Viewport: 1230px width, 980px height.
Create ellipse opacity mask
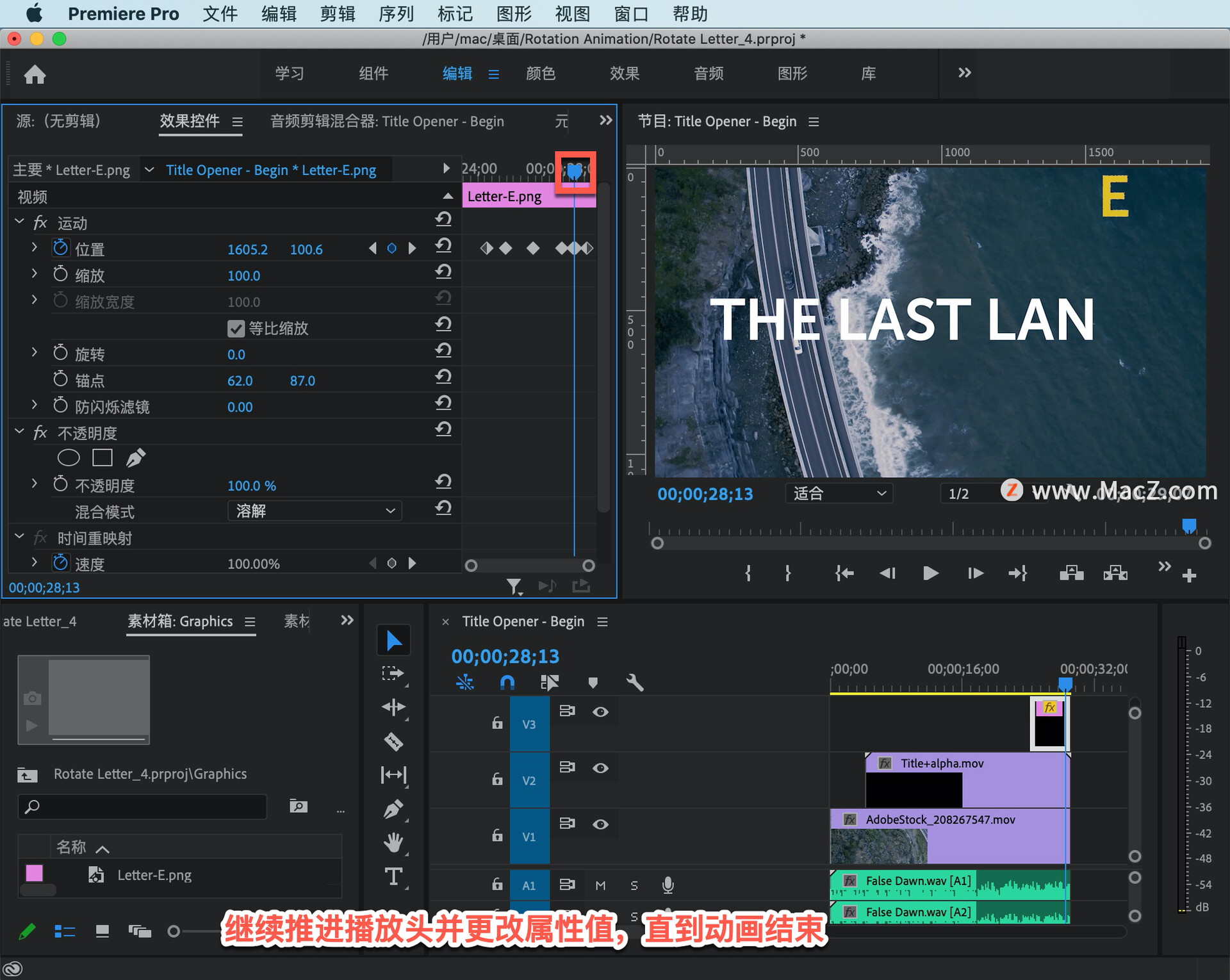click(69, 457)
